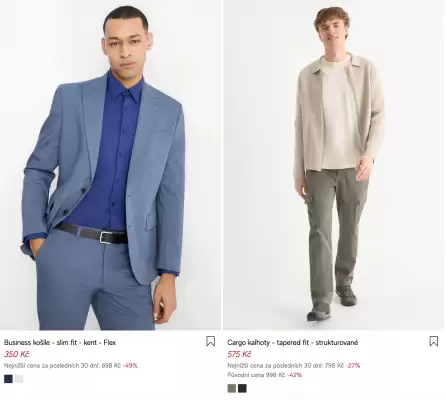Click the 798 Kč lowest 30-day price

pos(334,365)
